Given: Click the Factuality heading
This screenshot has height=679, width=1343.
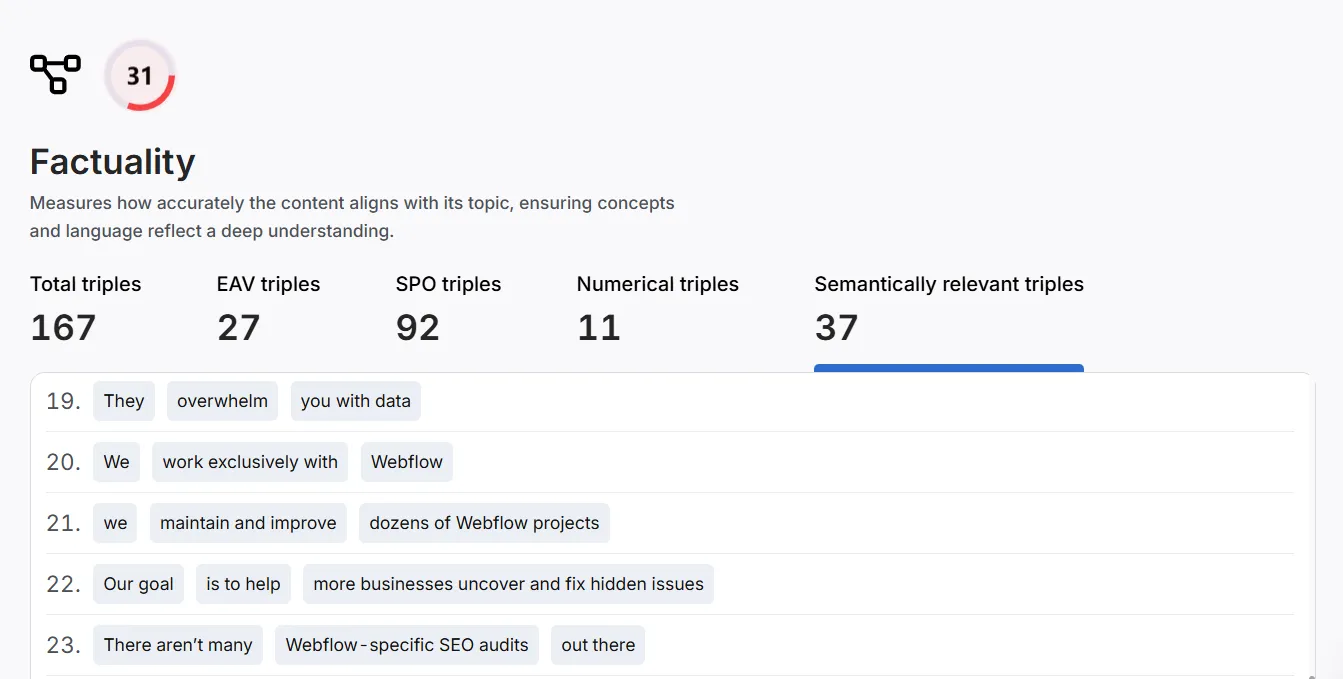Looking at the screenshot, I should pos(112,162).
